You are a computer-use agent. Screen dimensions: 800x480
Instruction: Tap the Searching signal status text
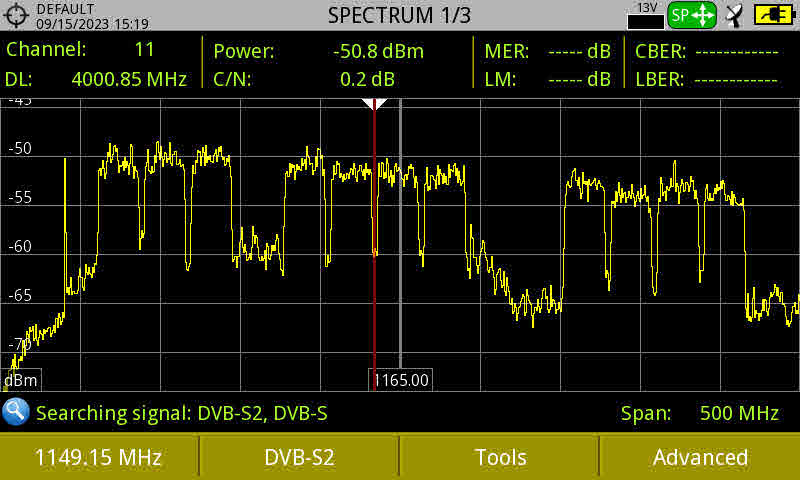182,413
